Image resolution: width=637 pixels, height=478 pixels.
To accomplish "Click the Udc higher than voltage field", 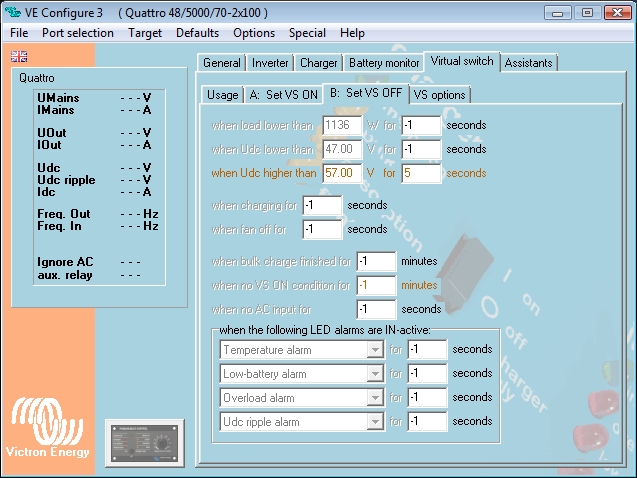I will pyautogui.click(x=342, y=173).
